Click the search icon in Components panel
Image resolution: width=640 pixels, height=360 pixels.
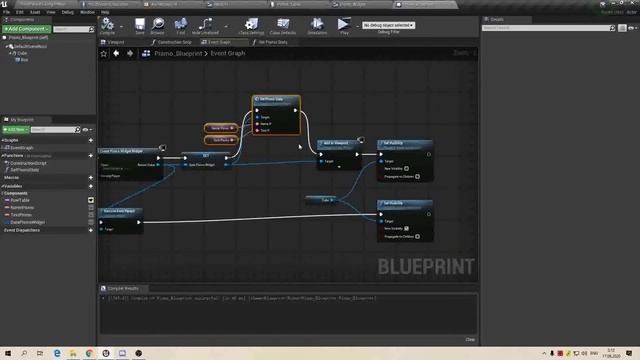91,29
